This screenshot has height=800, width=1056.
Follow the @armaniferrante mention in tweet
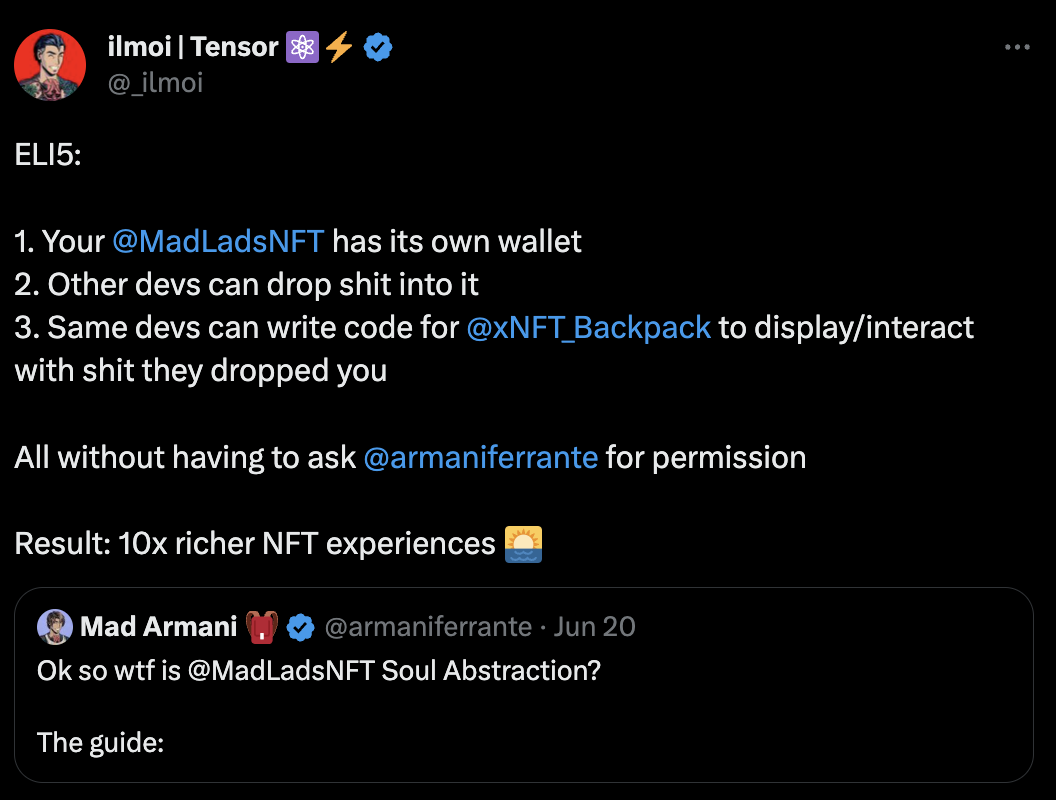pos(481,458)
